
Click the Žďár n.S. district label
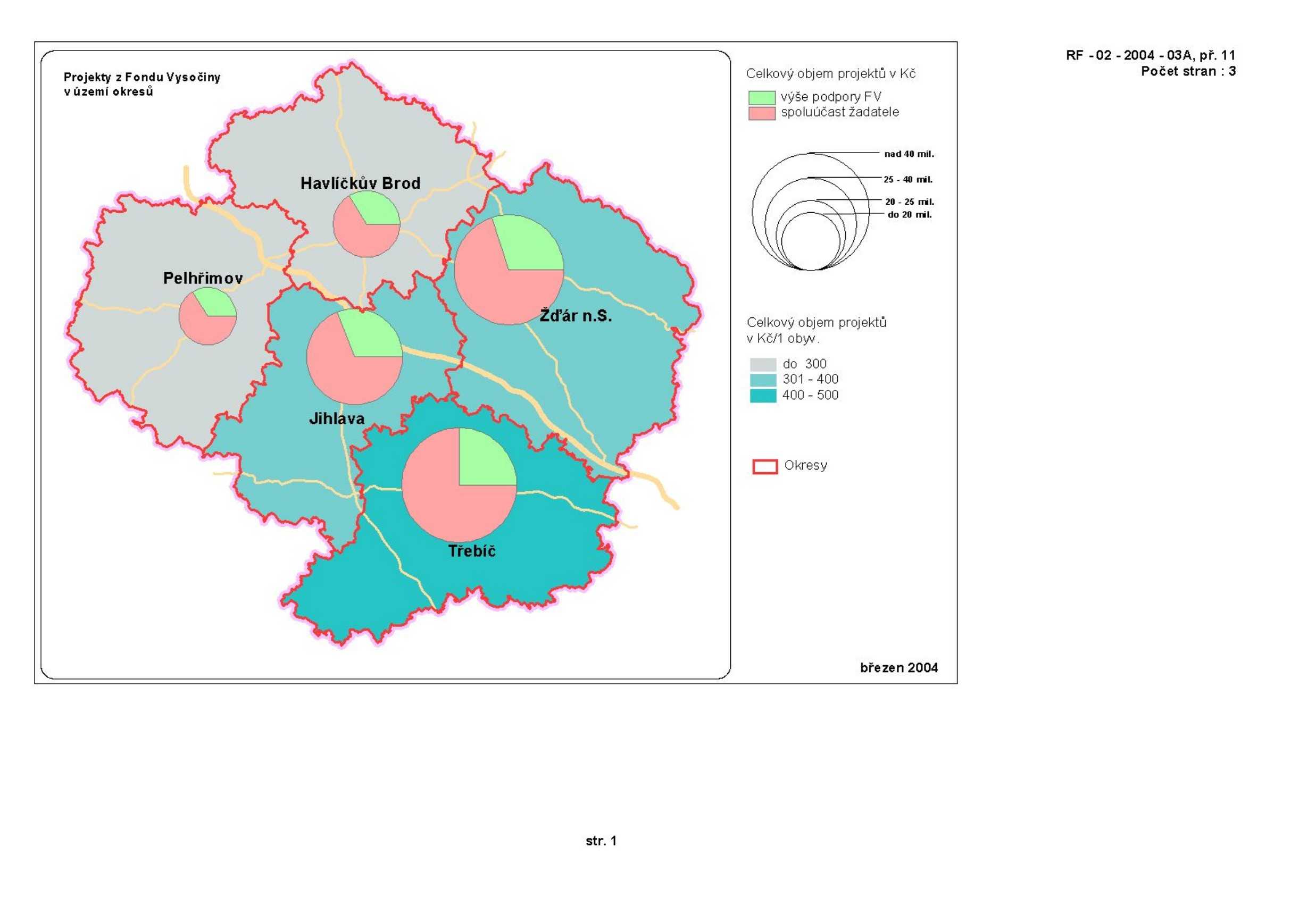576,315
